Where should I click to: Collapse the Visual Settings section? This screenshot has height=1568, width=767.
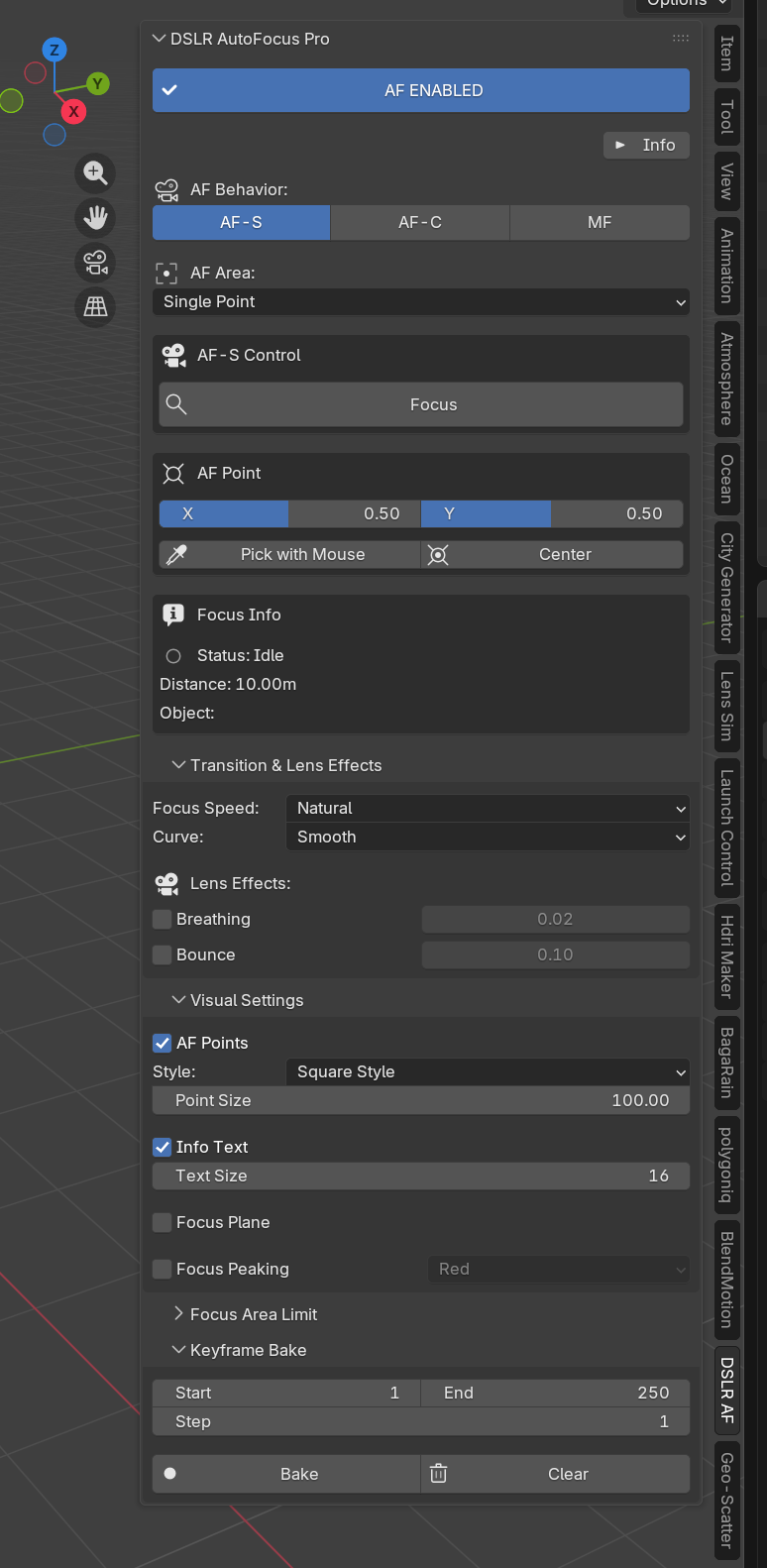[x=178, y=1000]
